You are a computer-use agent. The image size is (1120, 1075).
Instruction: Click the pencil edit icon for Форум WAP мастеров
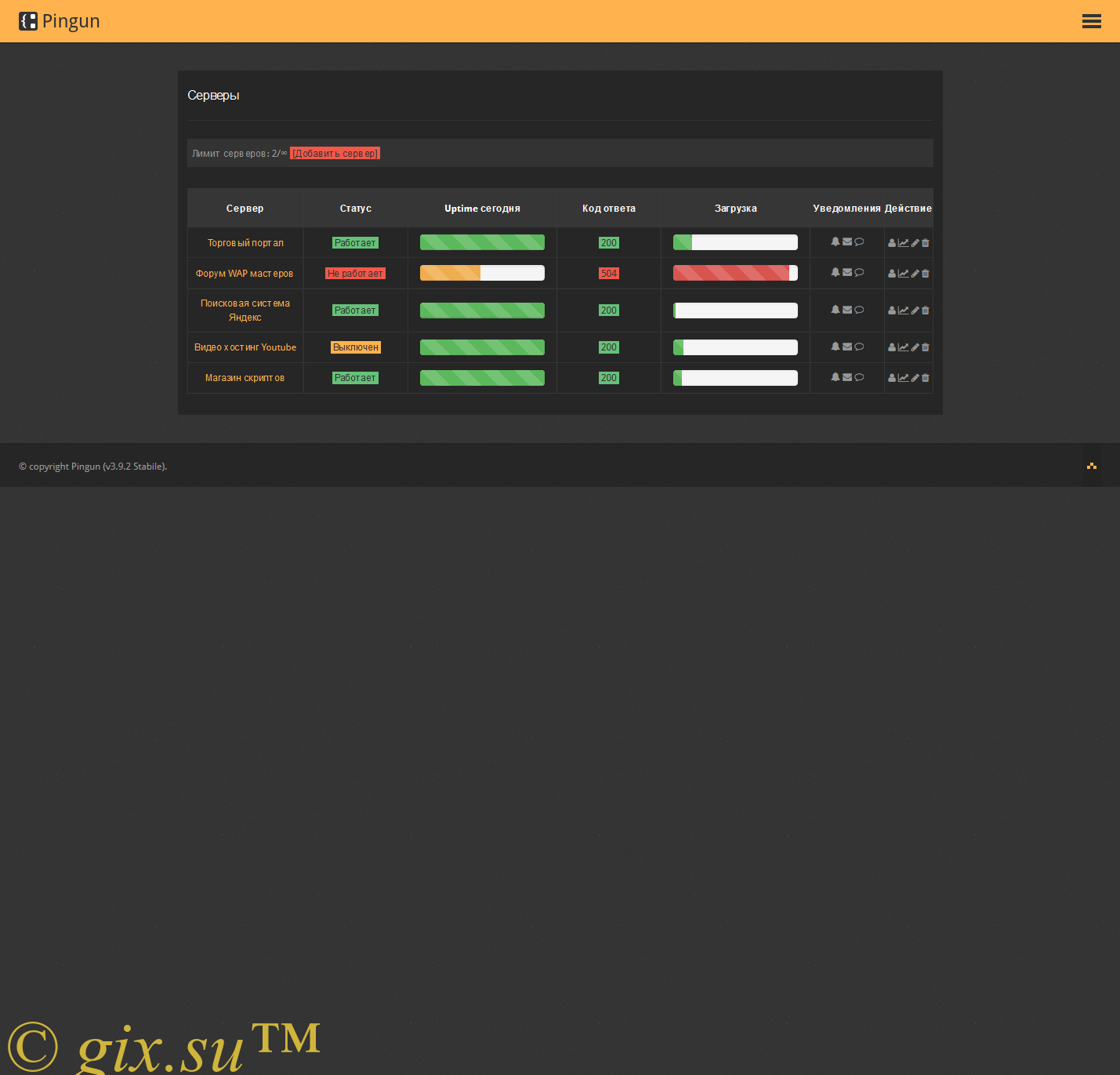915,274
